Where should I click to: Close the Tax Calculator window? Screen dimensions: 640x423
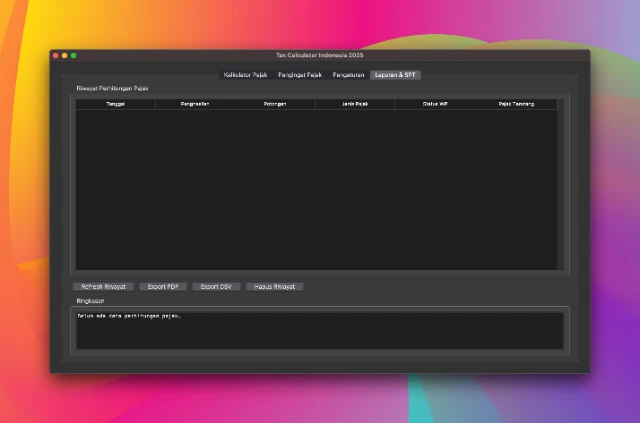(57, 55)
